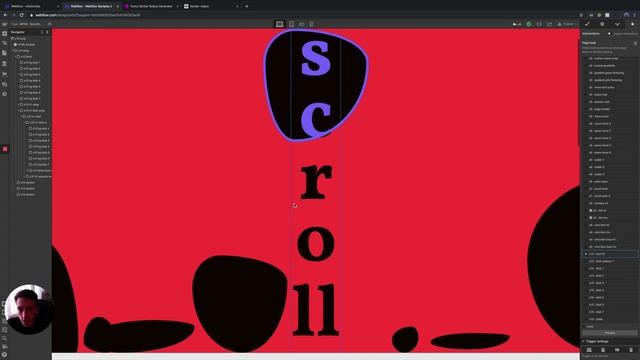Switch to the element Settings gear tab
This screenshot has width=640, height=360.
[602, 24]
